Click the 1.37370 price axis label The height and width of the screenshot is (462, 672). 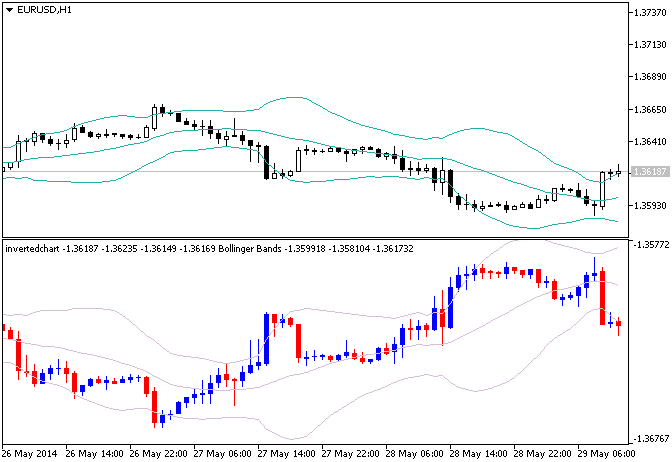650,12
